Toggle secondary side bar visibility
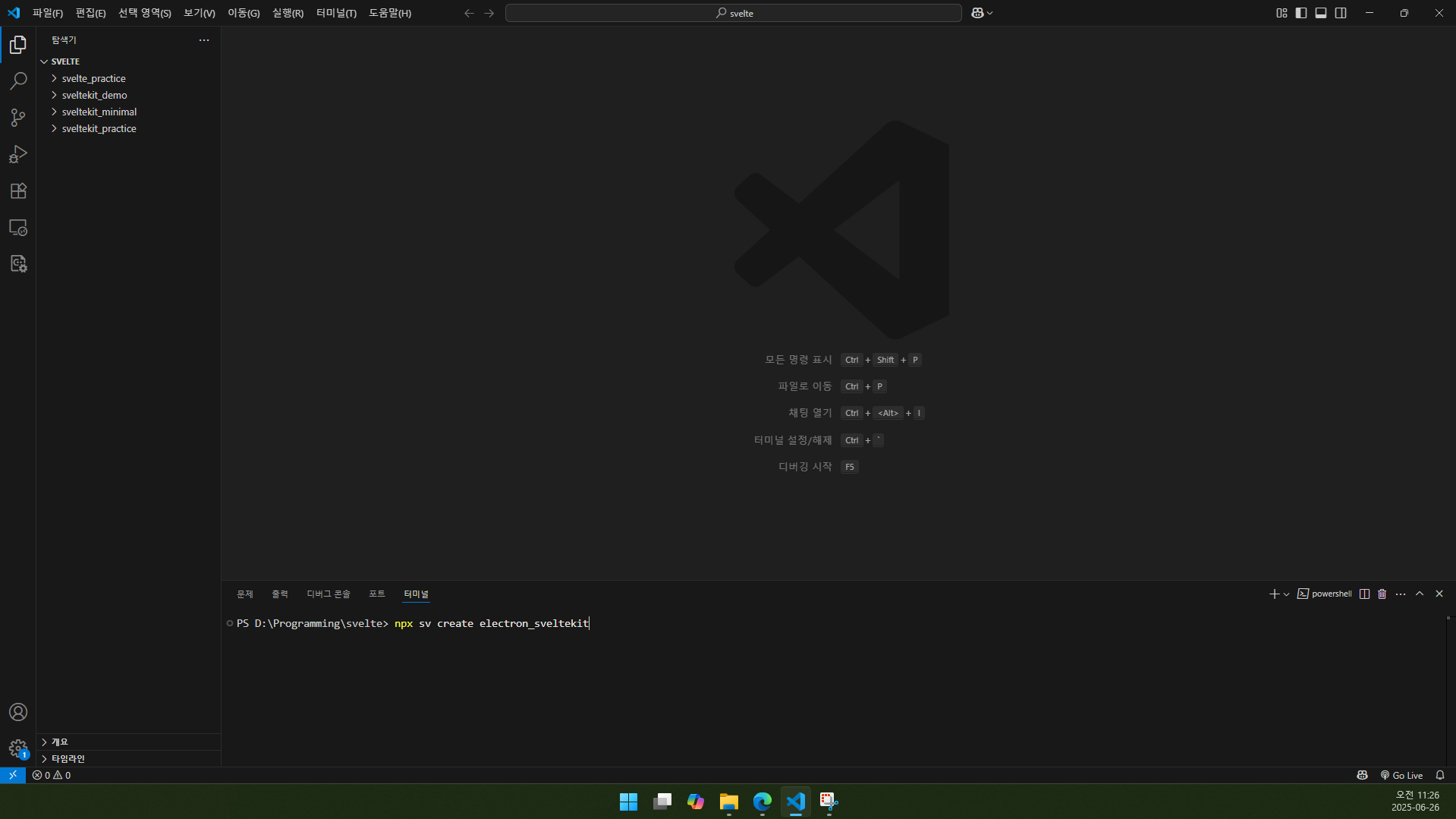The height and width of the screenshot is (819, 1456). (x=1341, y=13)
